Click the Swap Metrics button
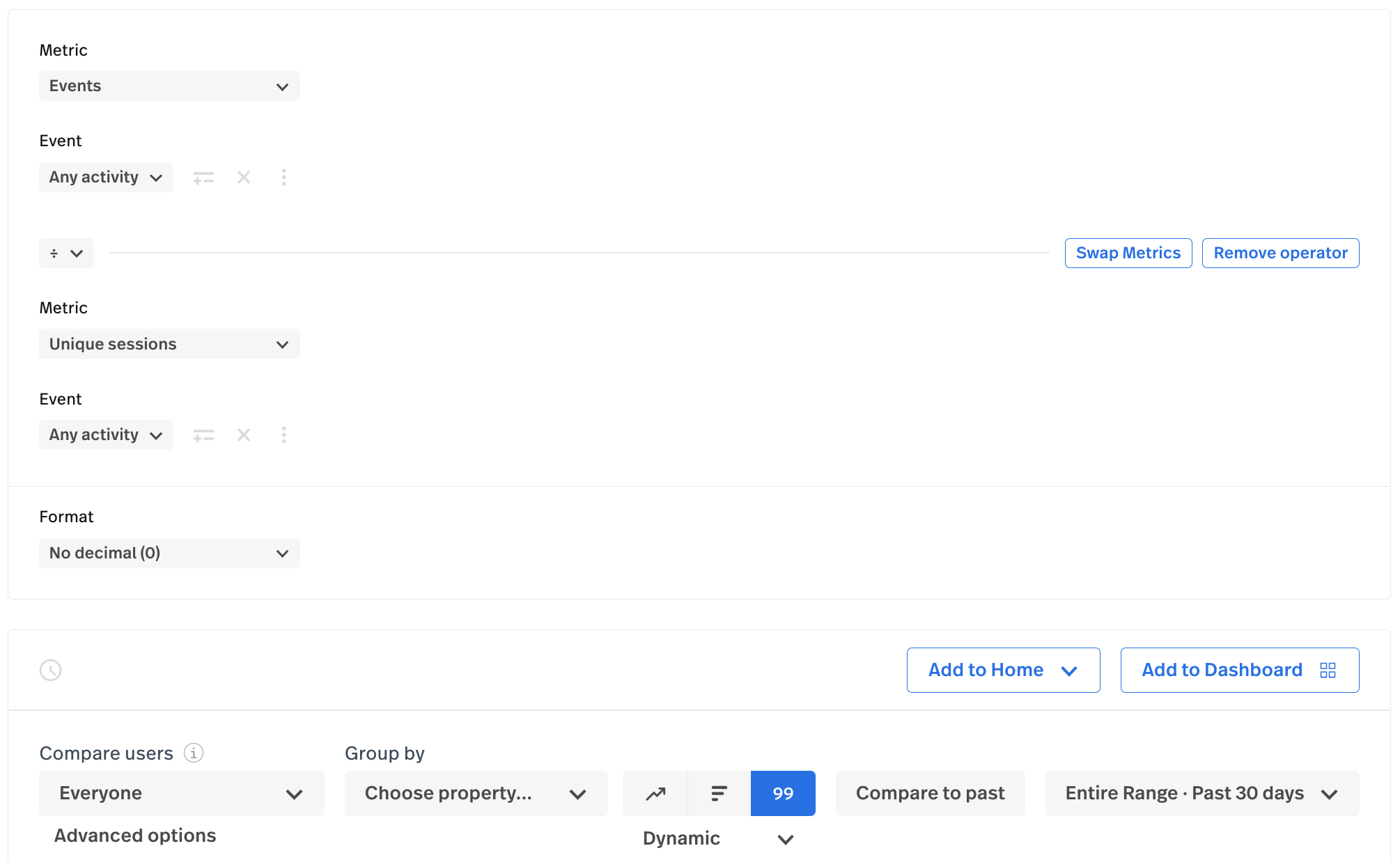The width and height of the screenshot is (1400, 862). [x=1128, y=253]
